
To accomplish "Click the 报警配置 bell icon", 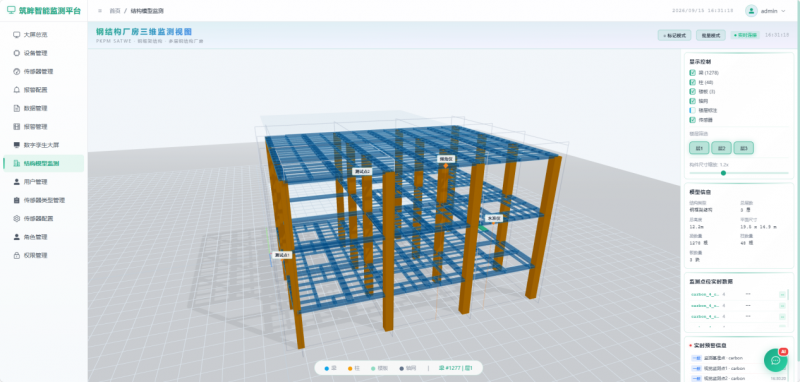I will click(x=16, y=90).
